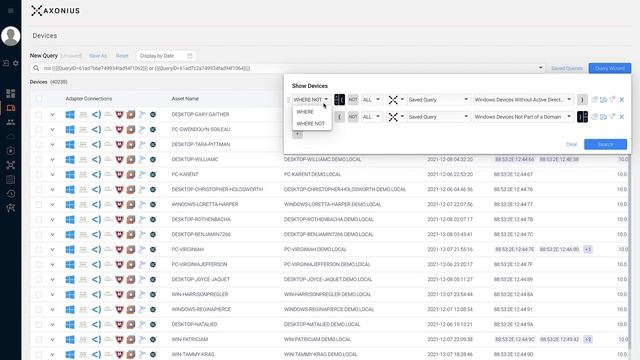Sort by Adapter Connections column header

click(89, 99)
